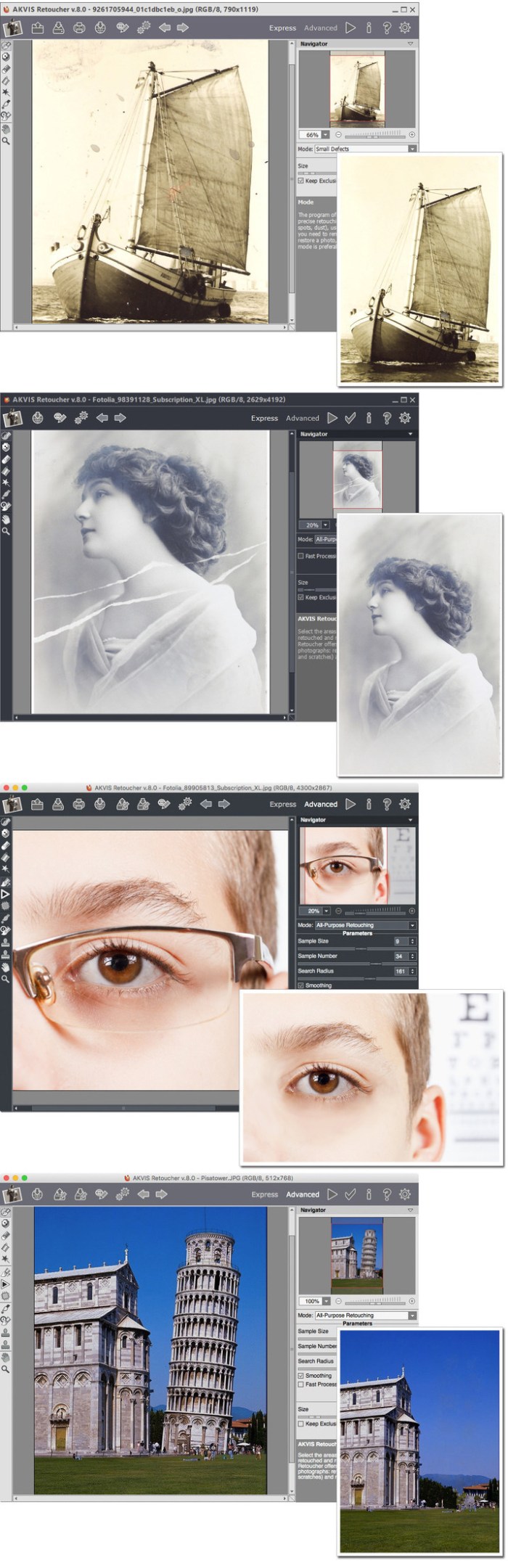Switch to Advanced tab in sailboat window
This screenshot has height=1568, width=508.
(321, 28)
